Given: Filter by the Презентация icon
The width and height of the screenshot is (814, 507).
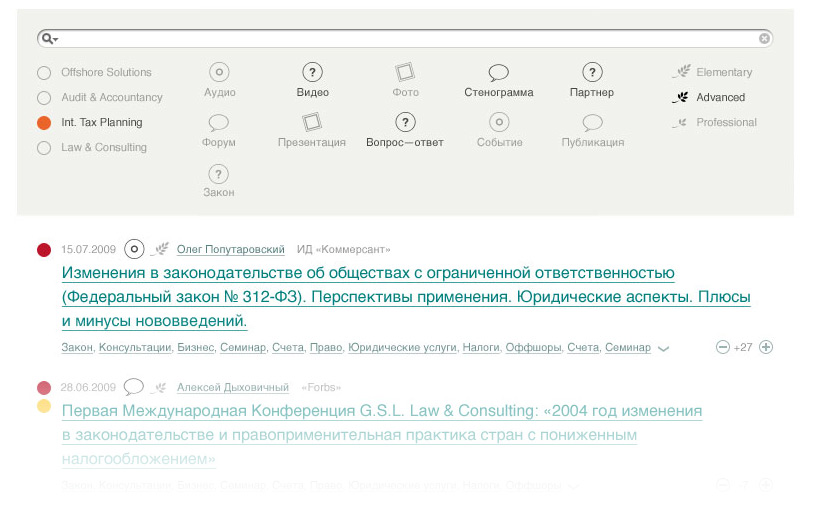Looking at the screenshot, I should click(x=312, y=122).
